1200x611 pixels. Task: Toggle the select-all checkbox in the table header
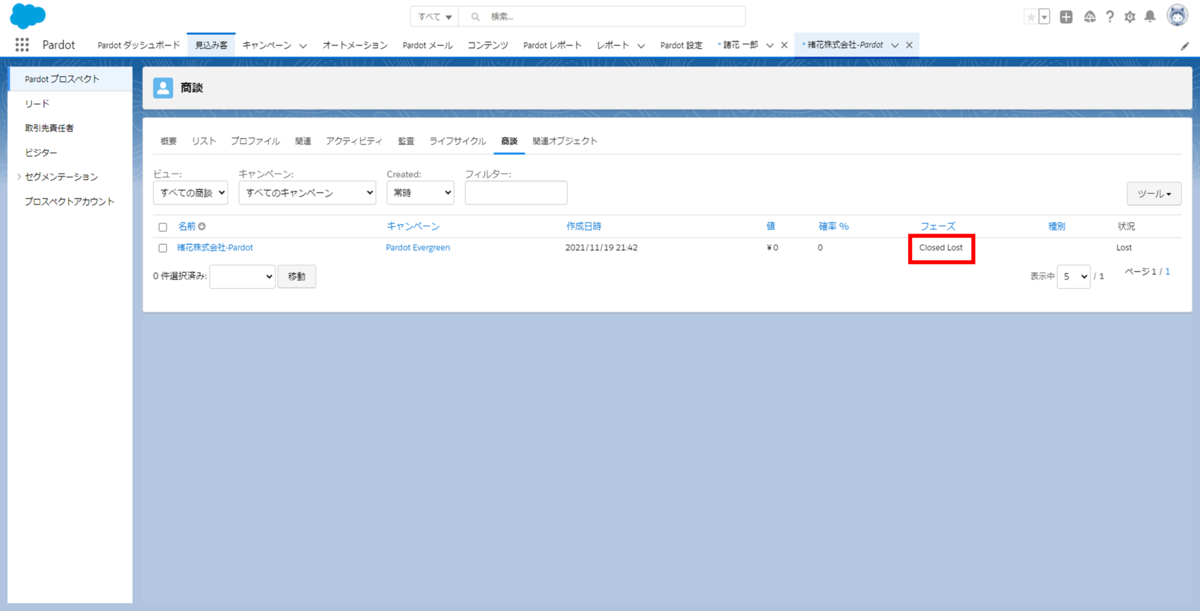coord(163,225)
